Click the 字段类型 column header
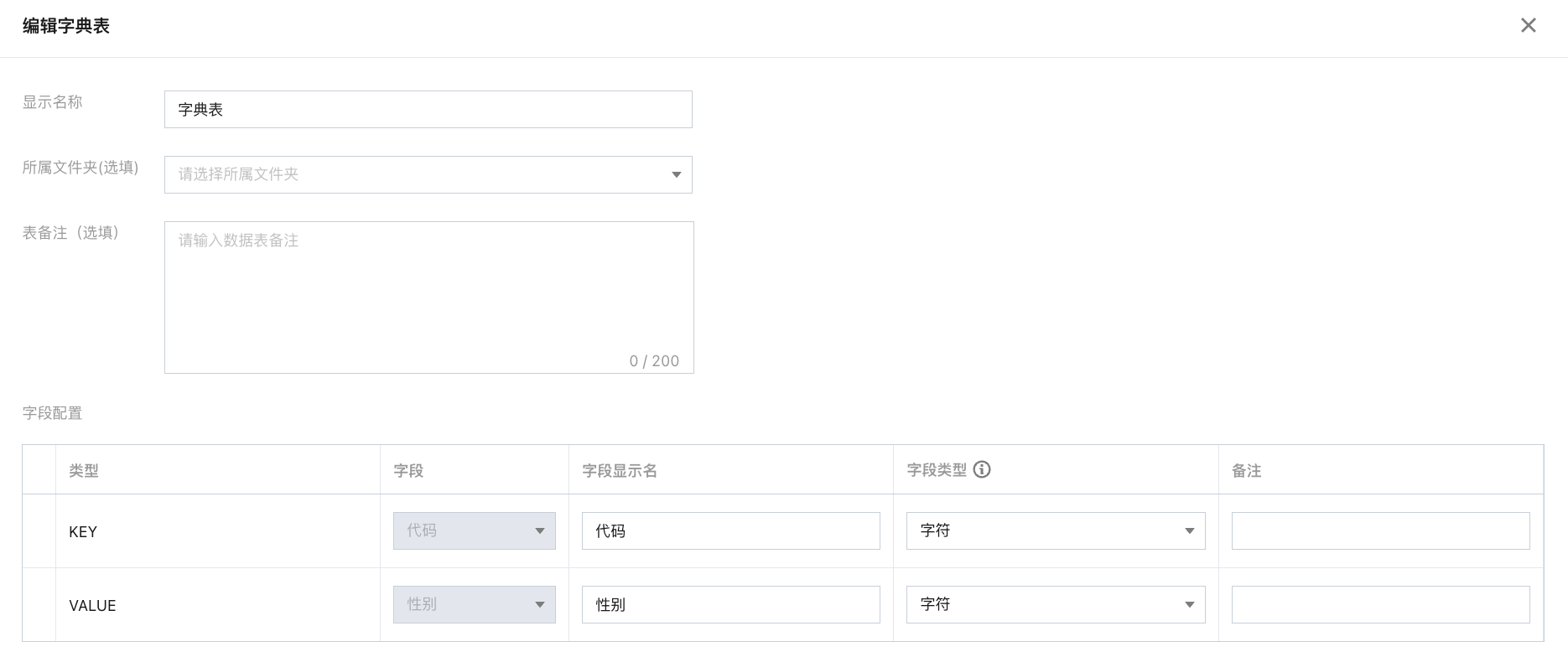The height and width of the screenshot is (657, 1568). coord(937,470)
